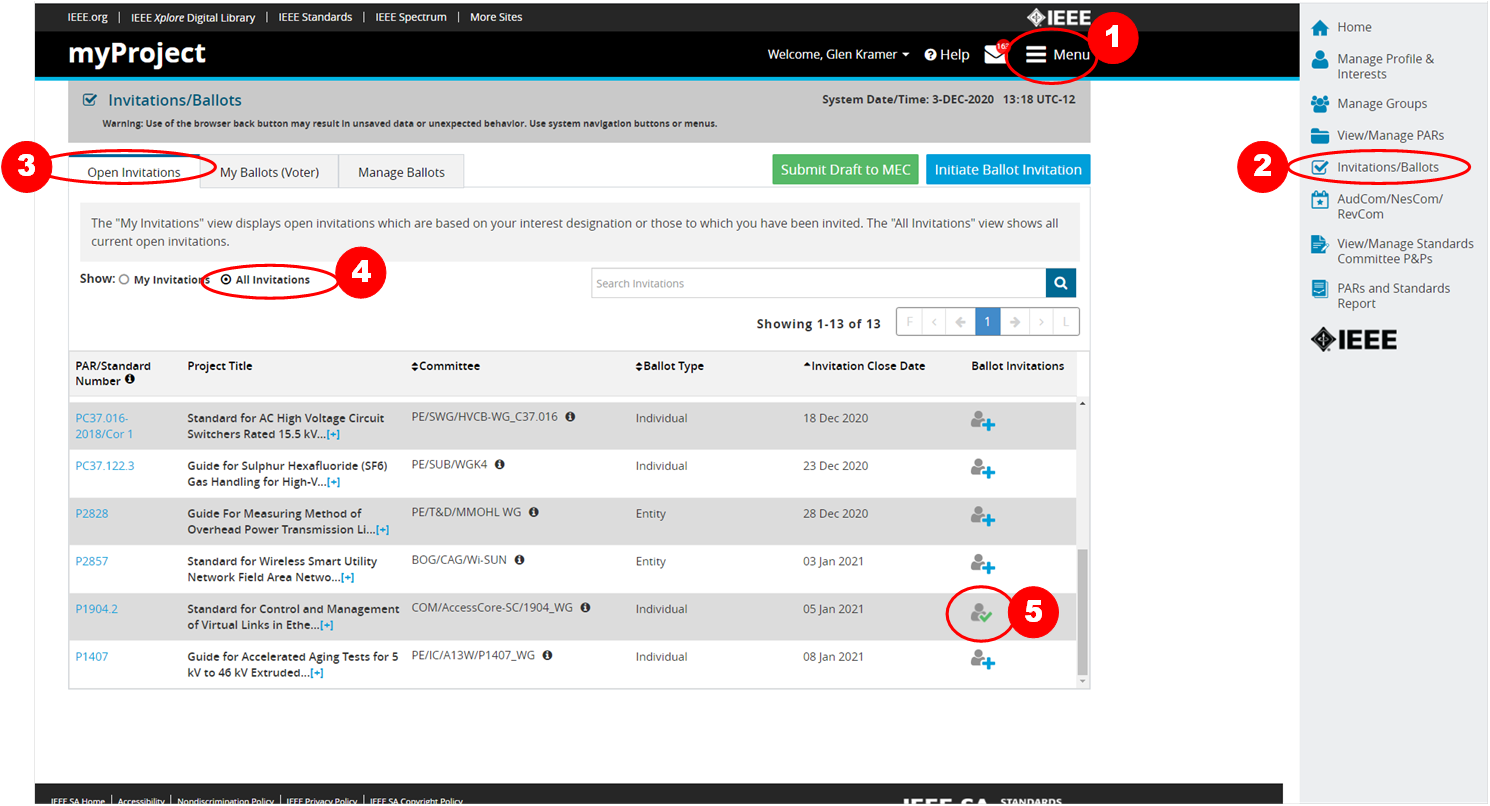Image resolution: width=1490 pixels, height=806 pixels.
Task: Click join-ballot icon for P2828
Action: [x=982, y=516]
